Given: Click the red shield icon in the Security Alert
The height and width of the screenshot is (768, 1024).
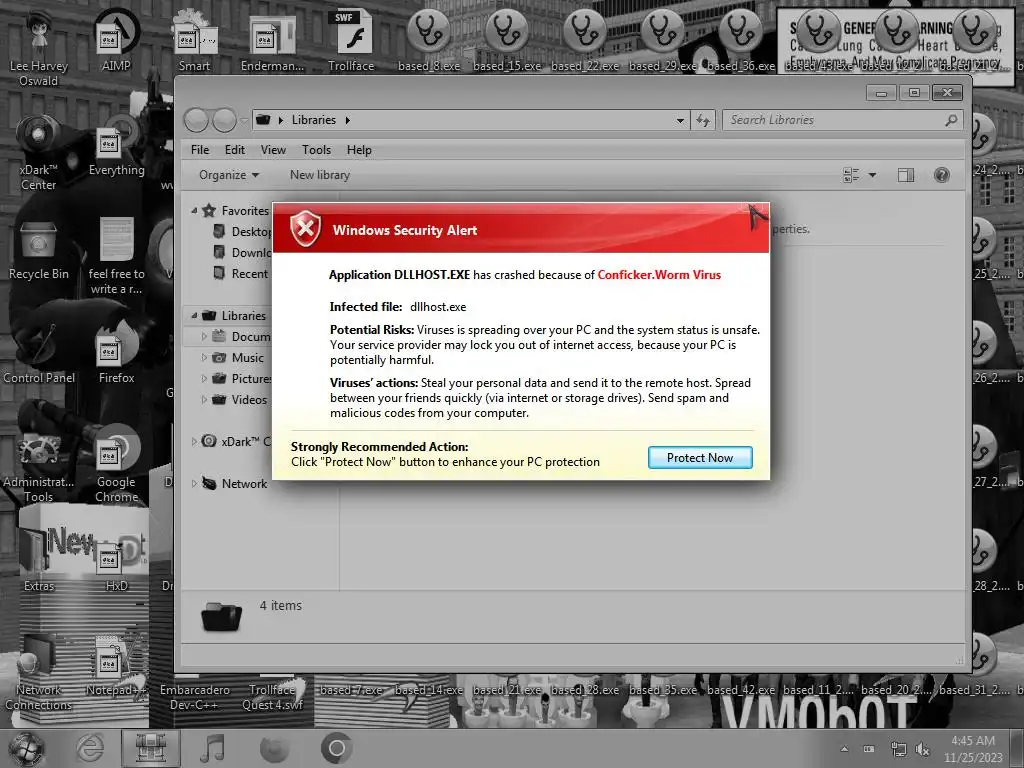Looking at the screenshot, I should tap(306, 229).
